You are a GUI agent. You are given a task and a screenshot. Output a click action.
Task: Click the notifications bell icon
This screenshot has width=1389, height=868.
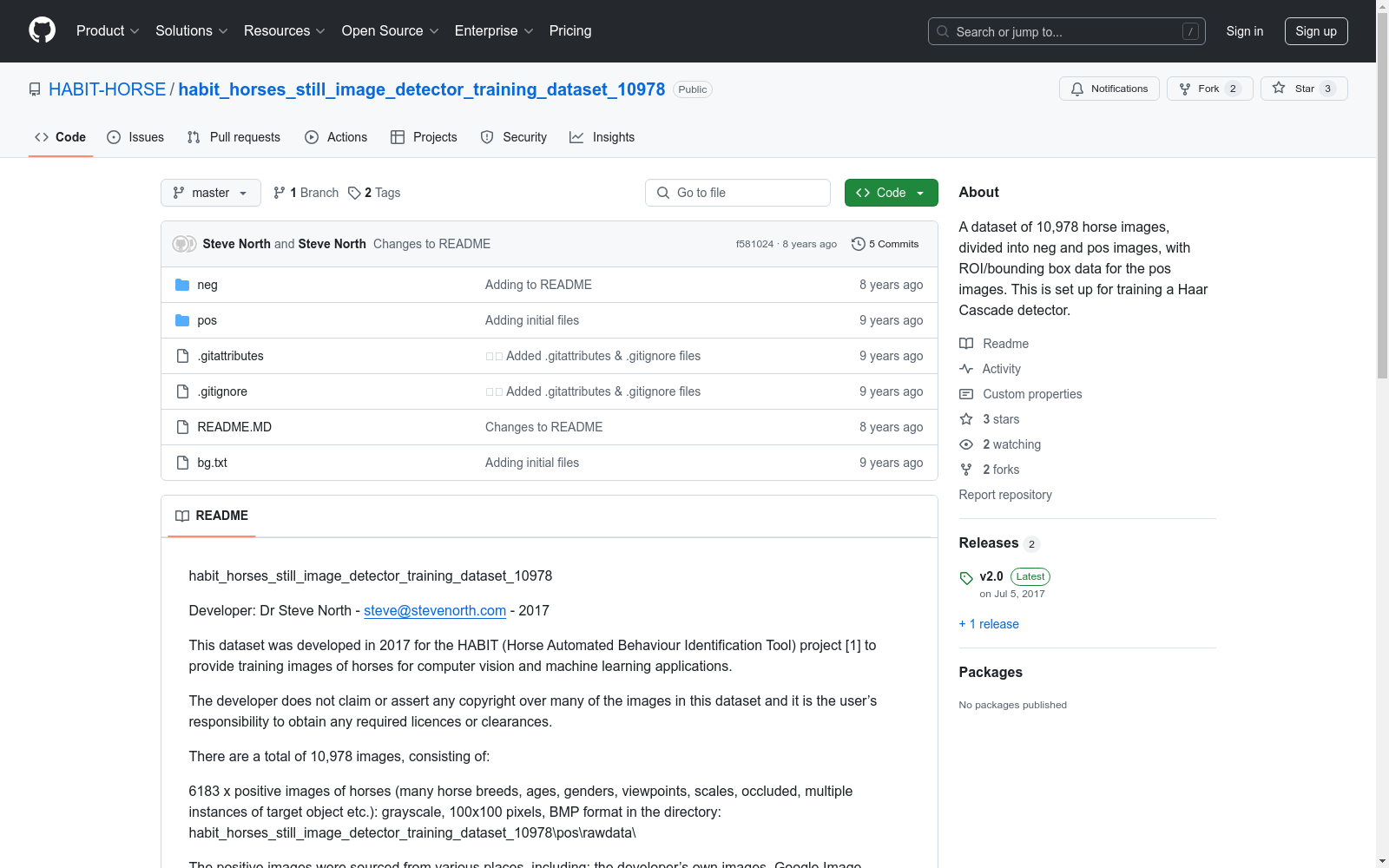tap(1077, 89)
